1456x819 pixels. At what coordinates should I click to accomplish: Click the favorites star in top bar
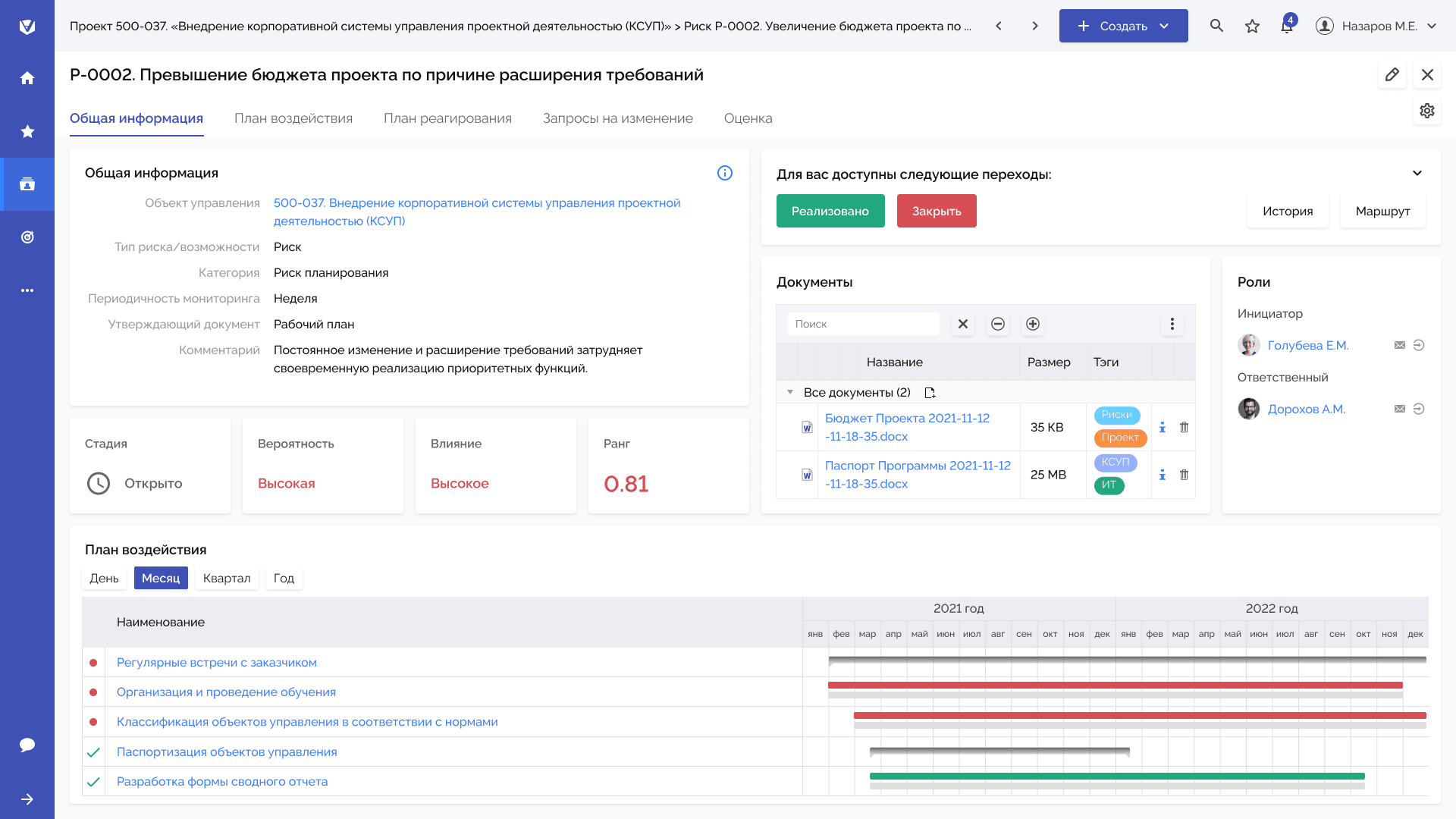[x=1252, y=26]
